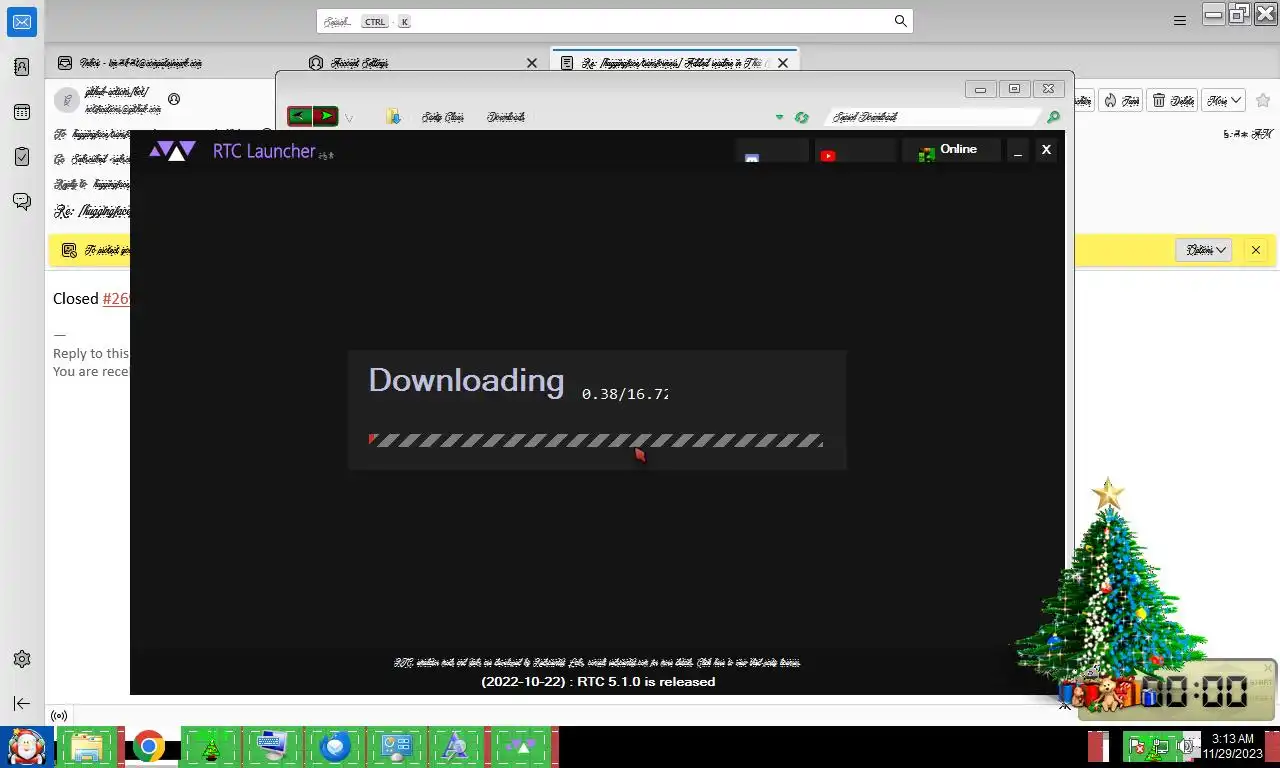
Task: Click the network icon in system tray
Action: pyautogui.click(x=1161, y=746)
